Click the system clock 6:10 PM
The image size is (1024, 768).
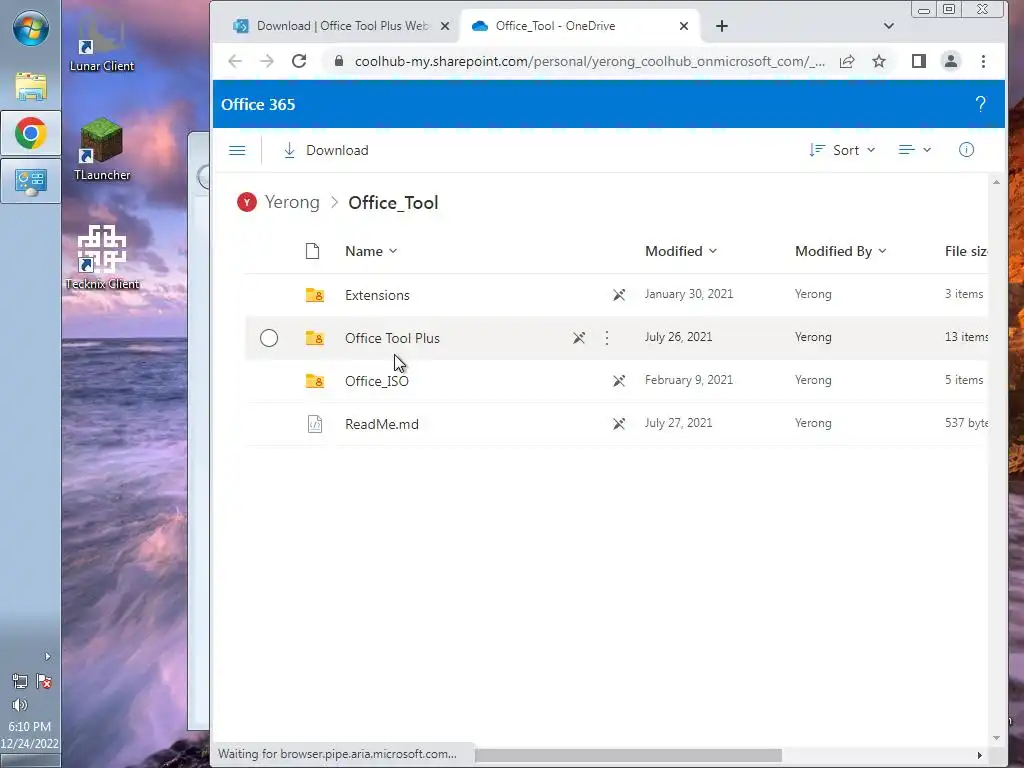[29, 726]
